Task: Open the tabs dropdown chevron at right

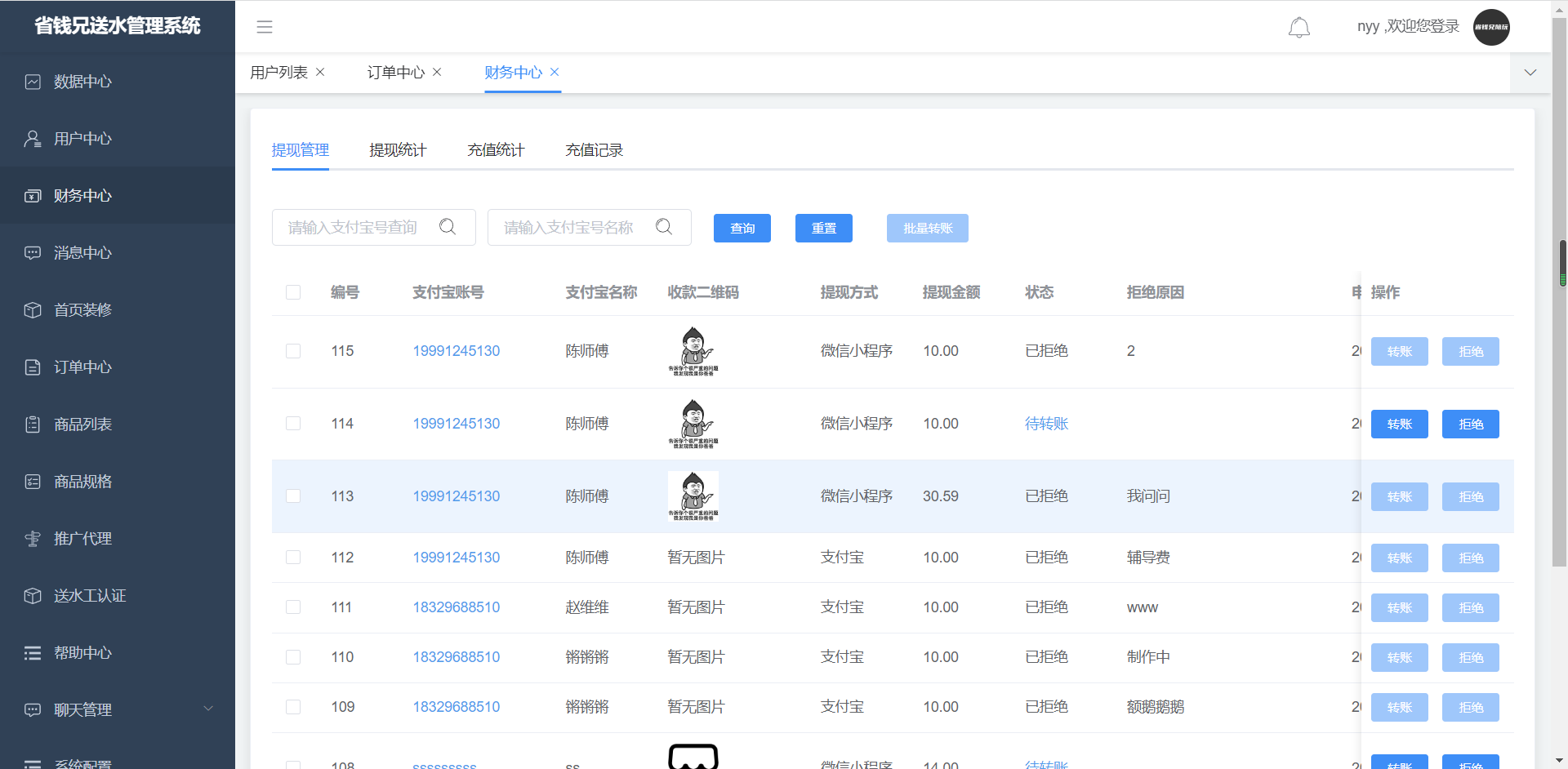Action: (1530, 73)
